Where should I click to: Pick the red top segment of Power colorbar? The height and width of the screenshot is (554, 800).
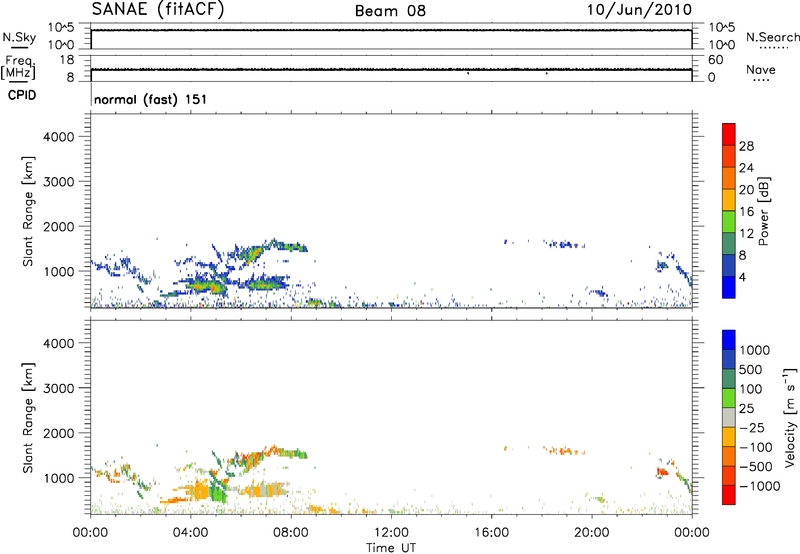[729, 135]
